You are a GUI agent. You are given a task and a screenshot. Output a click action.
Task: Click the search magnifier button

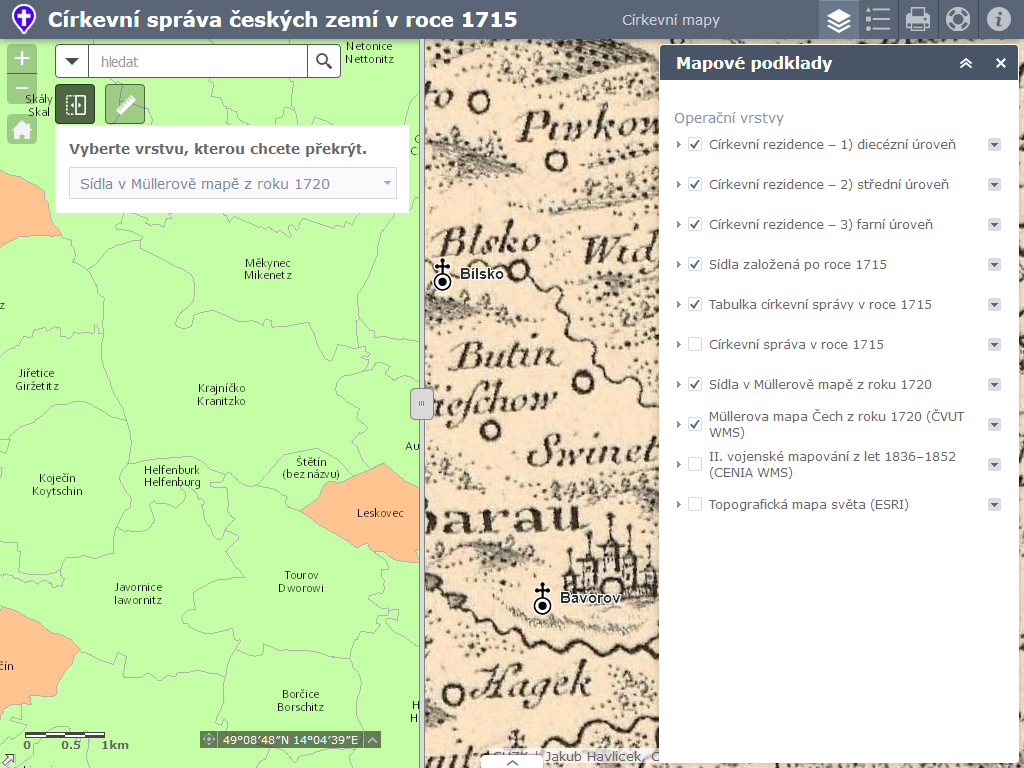click(x=324, y=61)
